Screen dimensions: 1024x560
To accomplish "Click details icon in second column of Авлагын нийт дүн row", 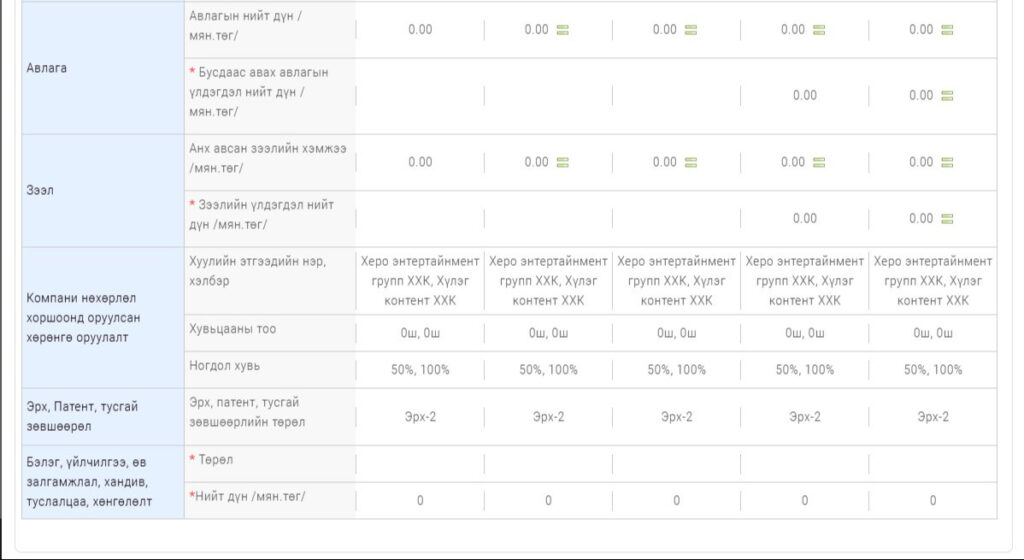I will click(562, 30).
